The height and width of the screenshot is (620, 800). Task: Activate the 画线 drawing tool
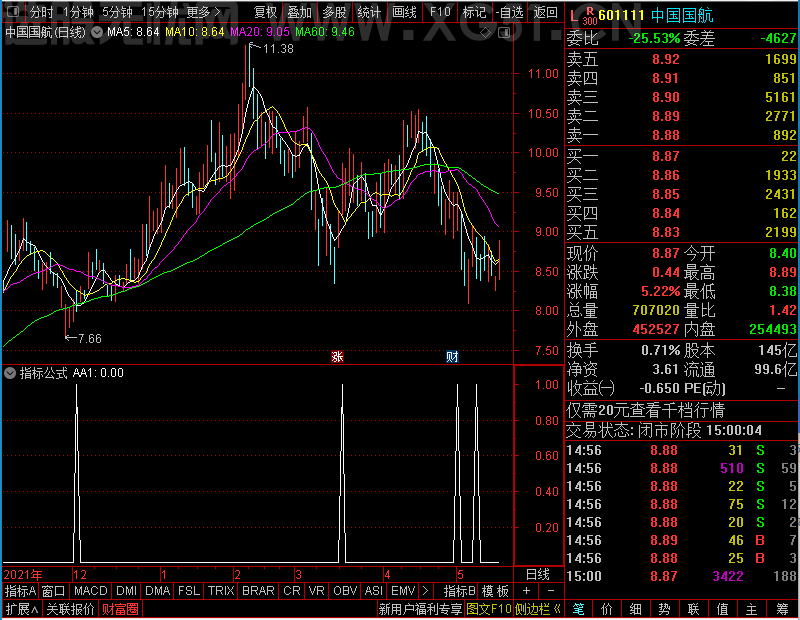click(x=404, y=11)
